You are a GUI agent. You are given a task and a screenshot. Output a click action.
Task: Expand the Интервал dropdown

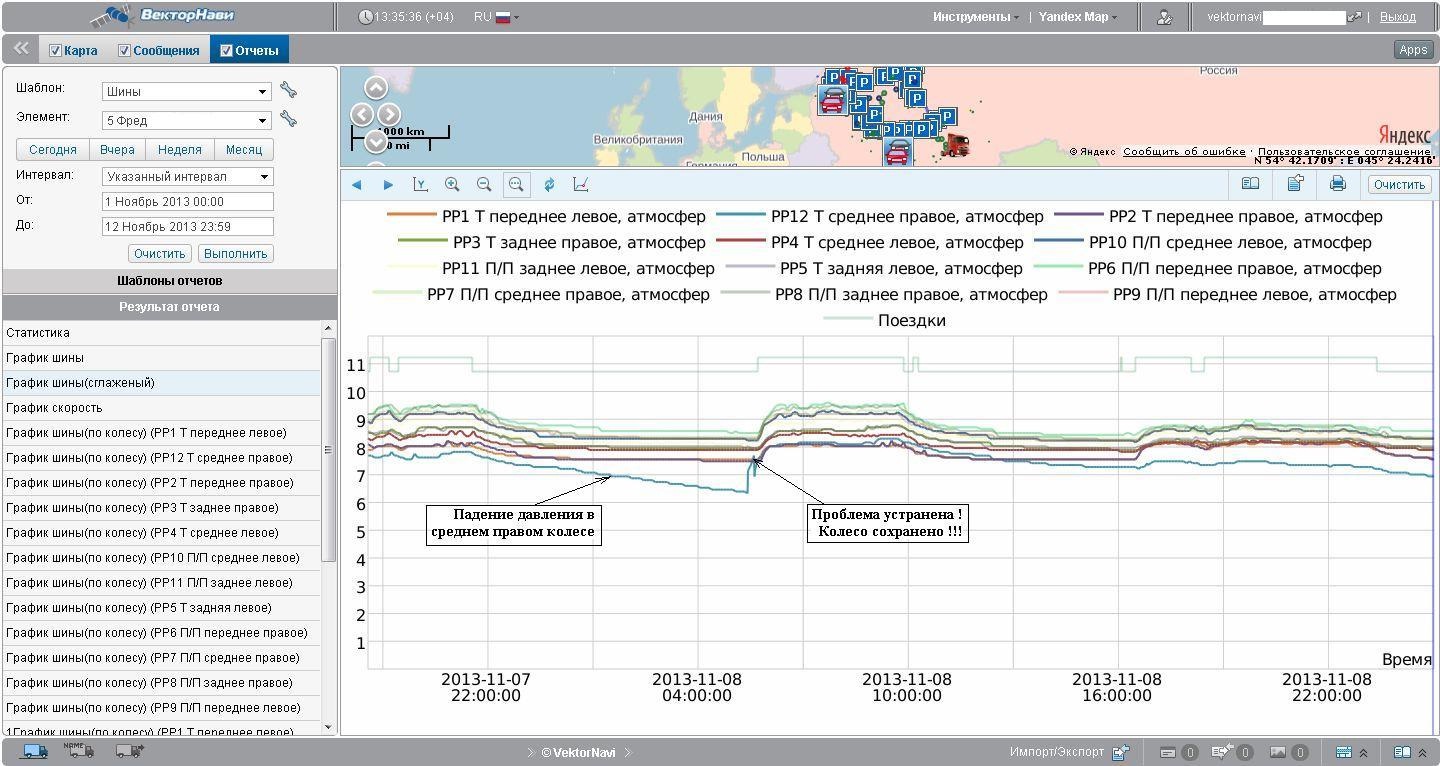[x=187, y=176]
